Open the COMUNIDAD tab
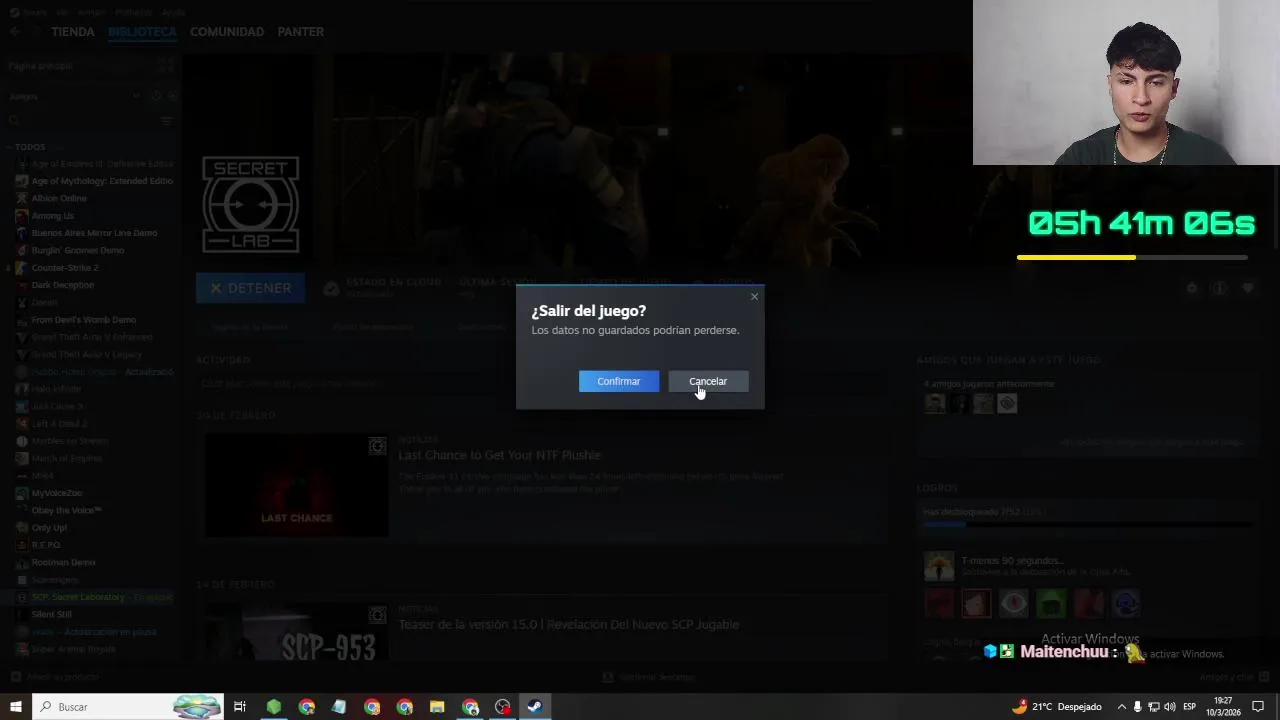 point(227,32)
